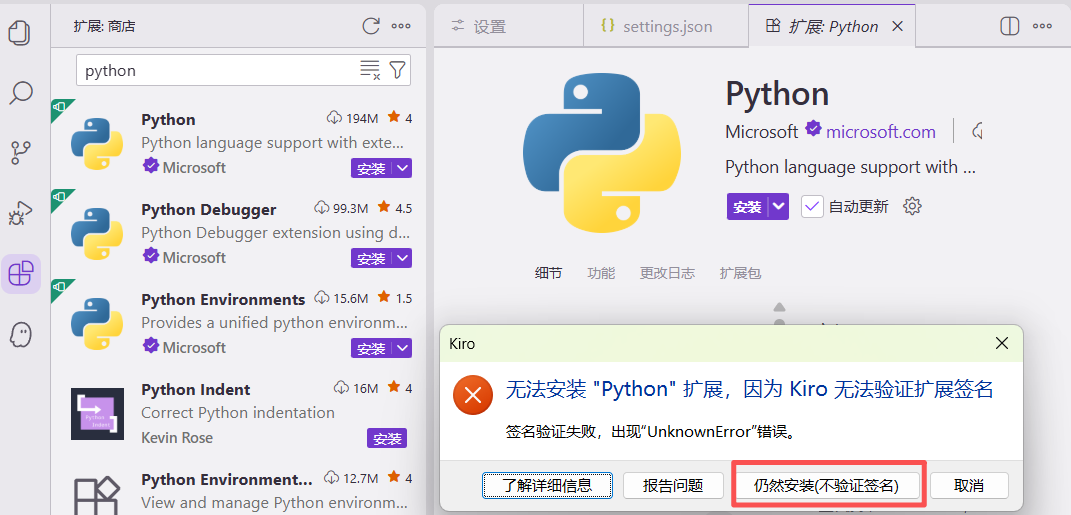Switch to the settings.json tab
Screen dimensions: 1071x515
pyautogui.click(x=666, y=27)
